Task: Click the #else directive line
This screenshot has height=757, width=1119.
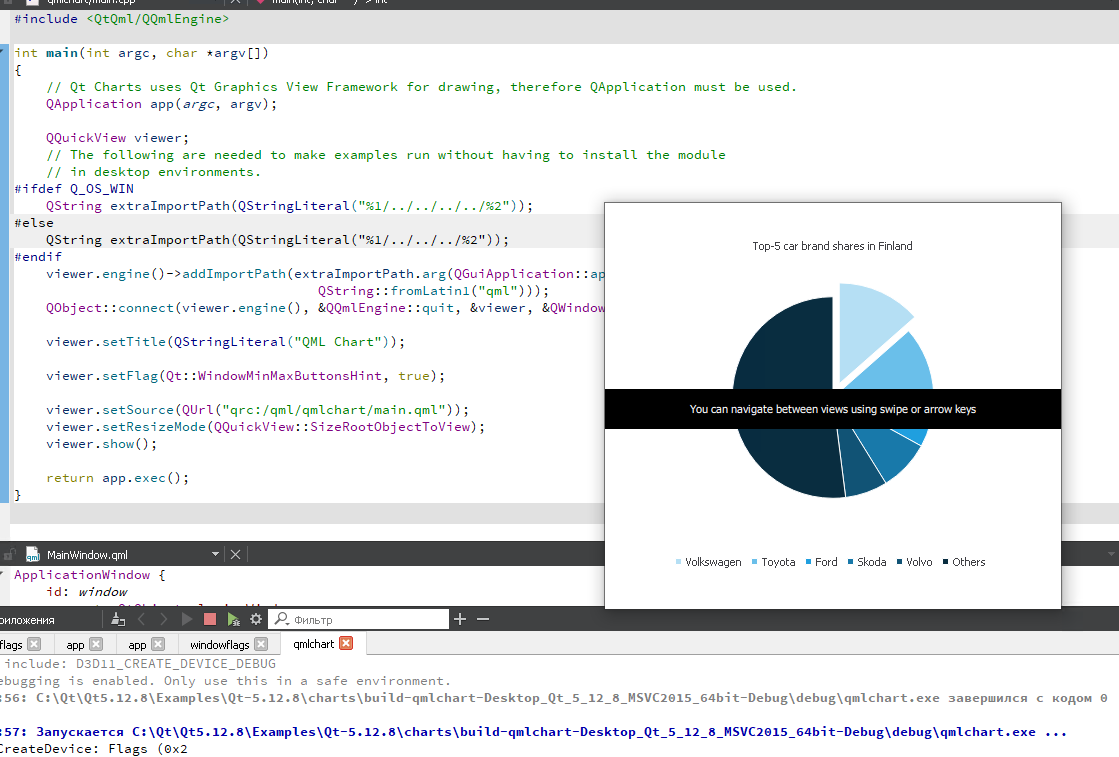Action: (34, 223)
